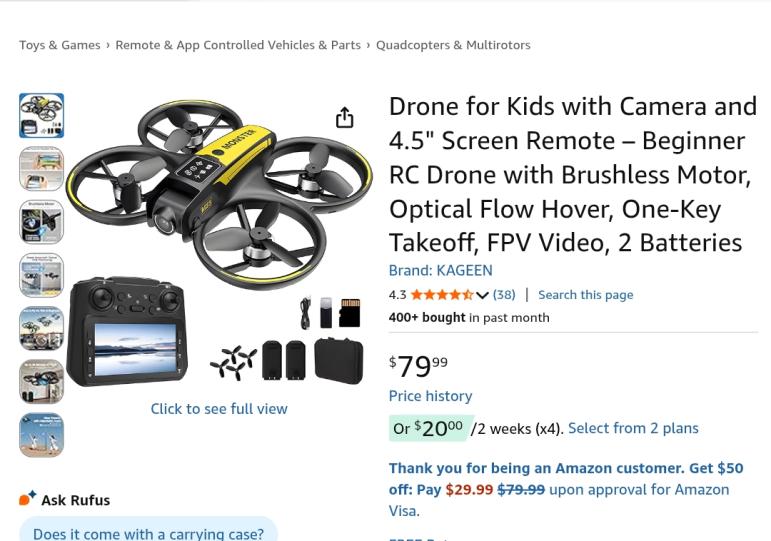View the third product thumbnail

[41, 222]
